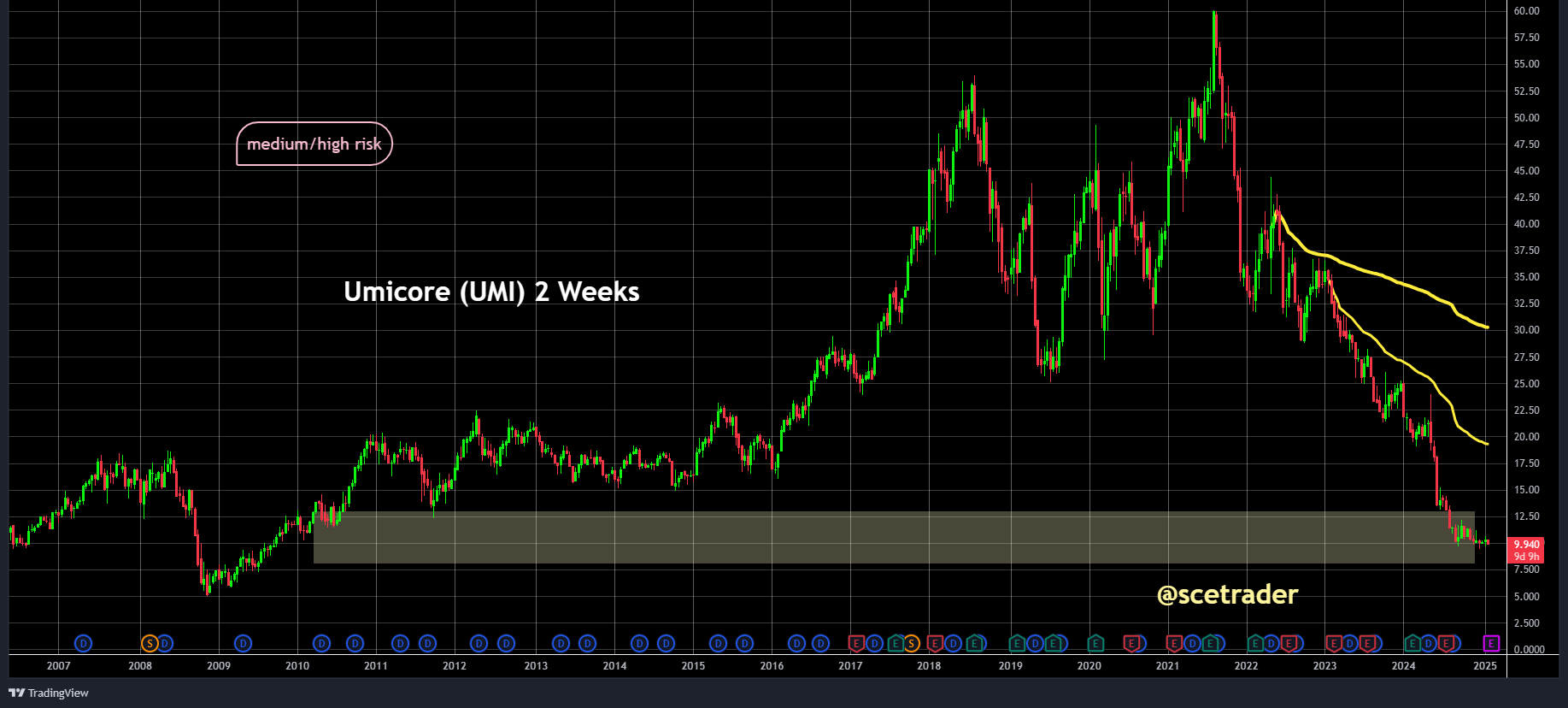
Task: Click the orange split marker near 2008
Action: 150,643
